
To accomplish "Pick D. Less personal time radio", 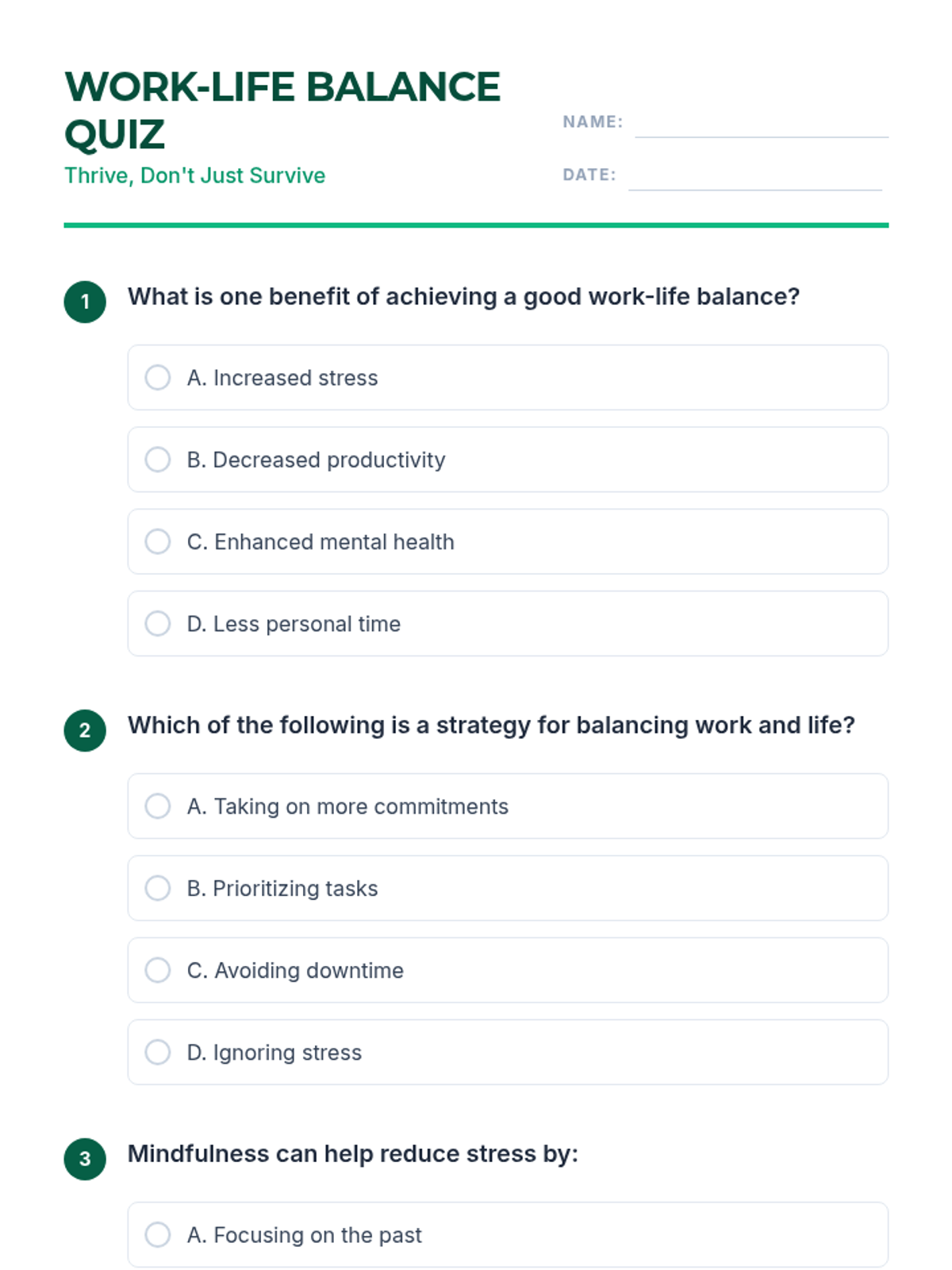I will click(158, 624).
